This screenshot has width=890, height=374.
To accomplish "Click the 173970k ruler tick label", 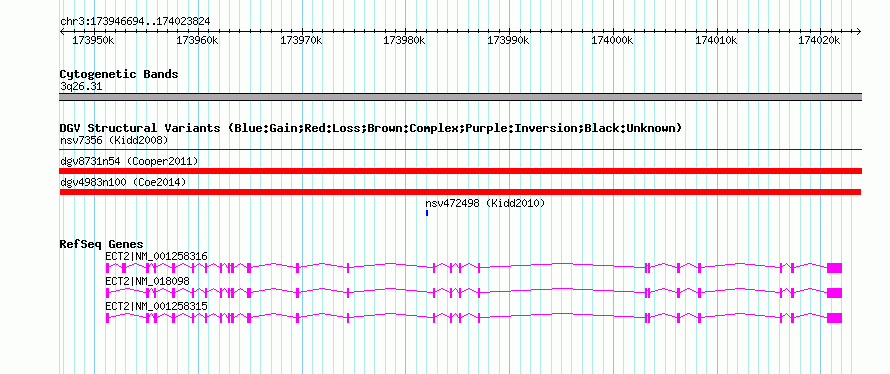I will [301, 40].
